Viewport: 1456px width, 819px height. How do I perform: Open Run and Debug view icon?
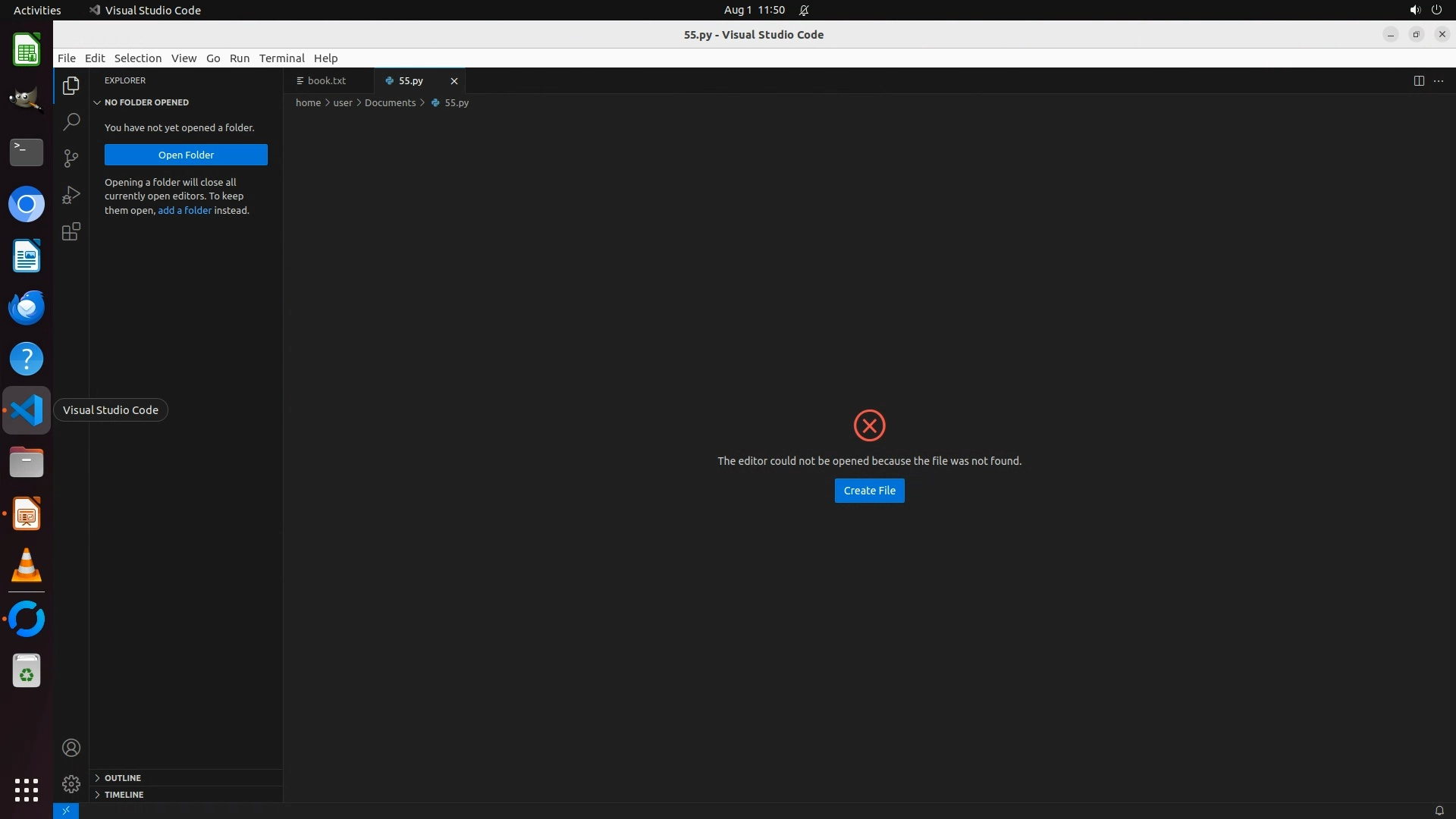tap(71, 195)
